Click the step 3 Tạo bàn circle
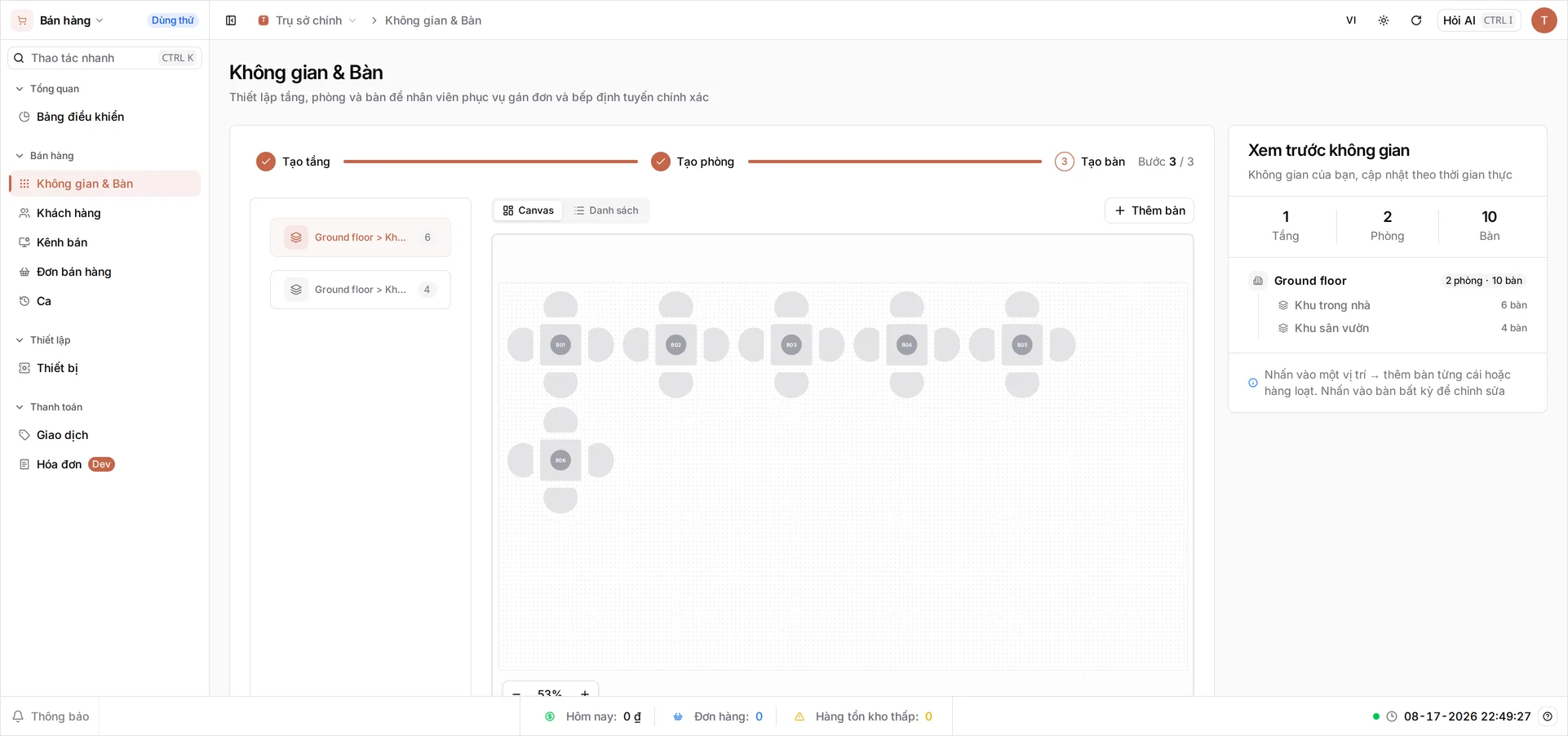This screenshot has height=736, width=1568. (1064, 162)
